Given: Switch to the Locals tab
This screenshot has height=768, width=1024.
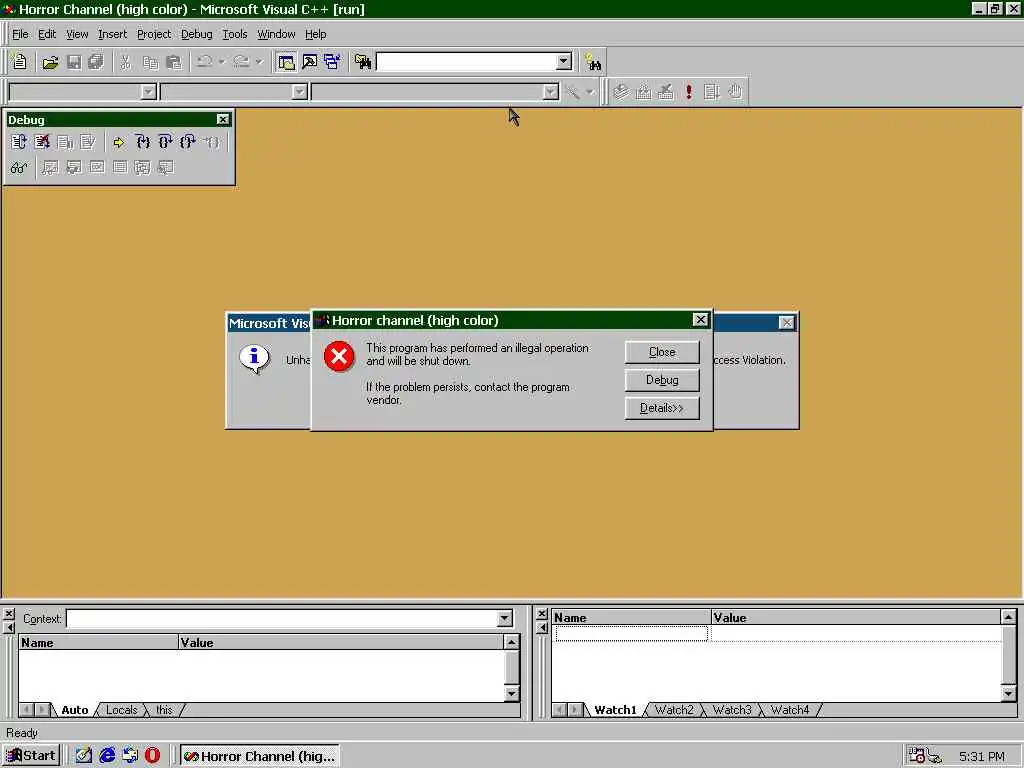Looking at the screenshot, I should [x=121, y=710].
